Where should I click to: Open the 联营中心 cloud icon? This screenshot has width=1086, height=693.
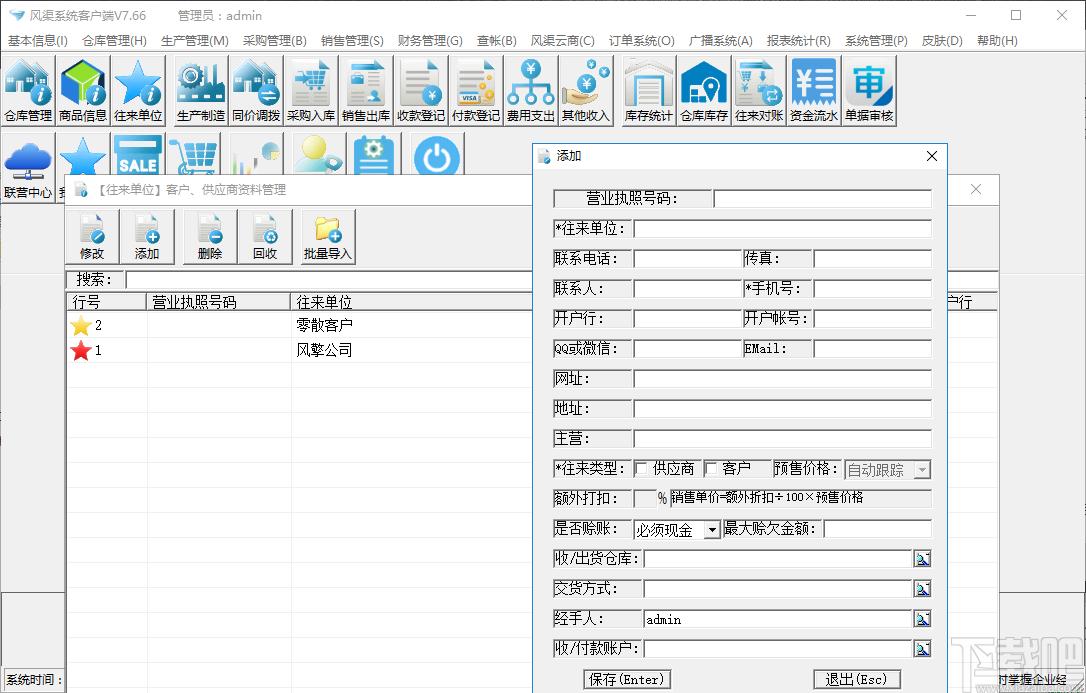pos(28,168)
